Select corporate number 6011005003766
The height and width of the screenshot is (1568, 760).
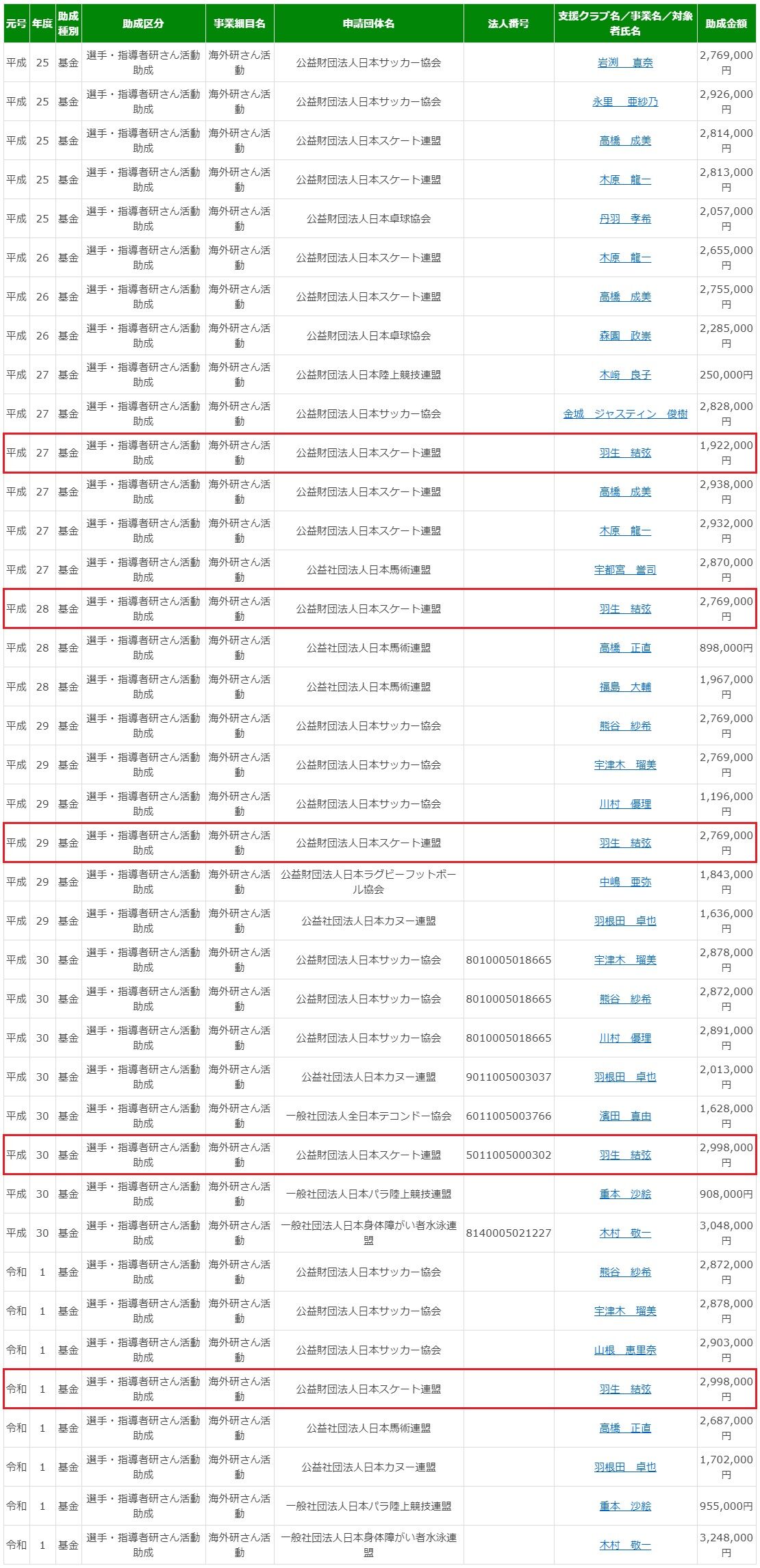click(508, 1116)
